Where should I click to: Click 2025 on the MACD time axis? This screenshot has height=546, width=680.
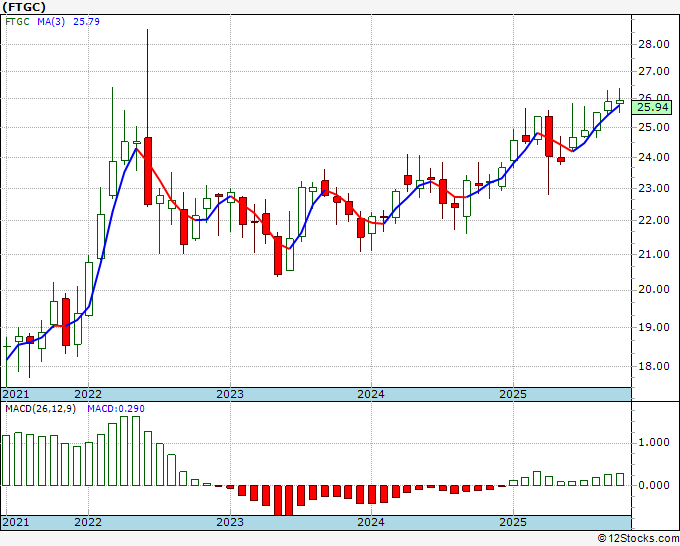click(513, 522)
